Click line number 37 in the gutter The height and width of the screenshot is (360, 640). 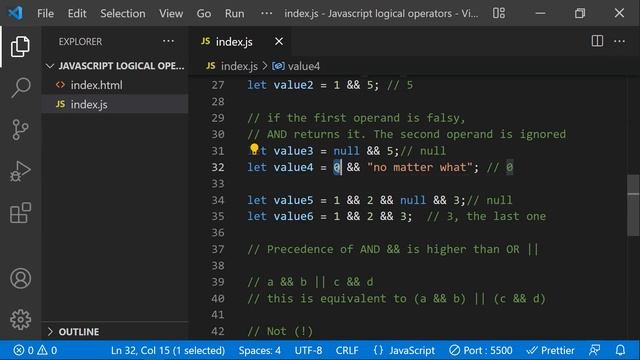(x=218, y=249)
